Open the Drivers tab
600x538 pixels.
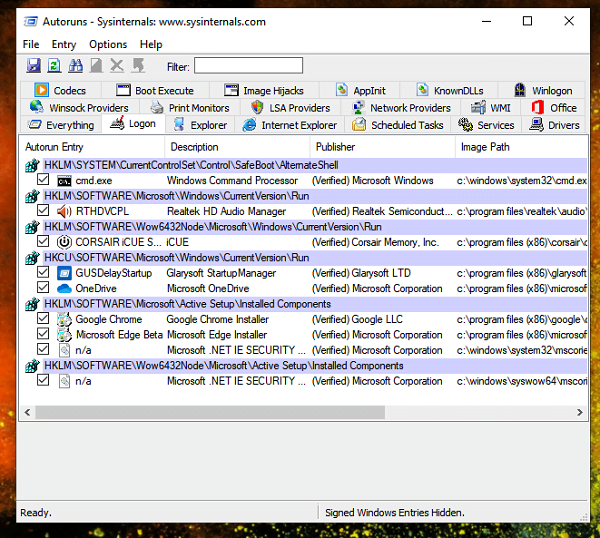pos(554,125)
